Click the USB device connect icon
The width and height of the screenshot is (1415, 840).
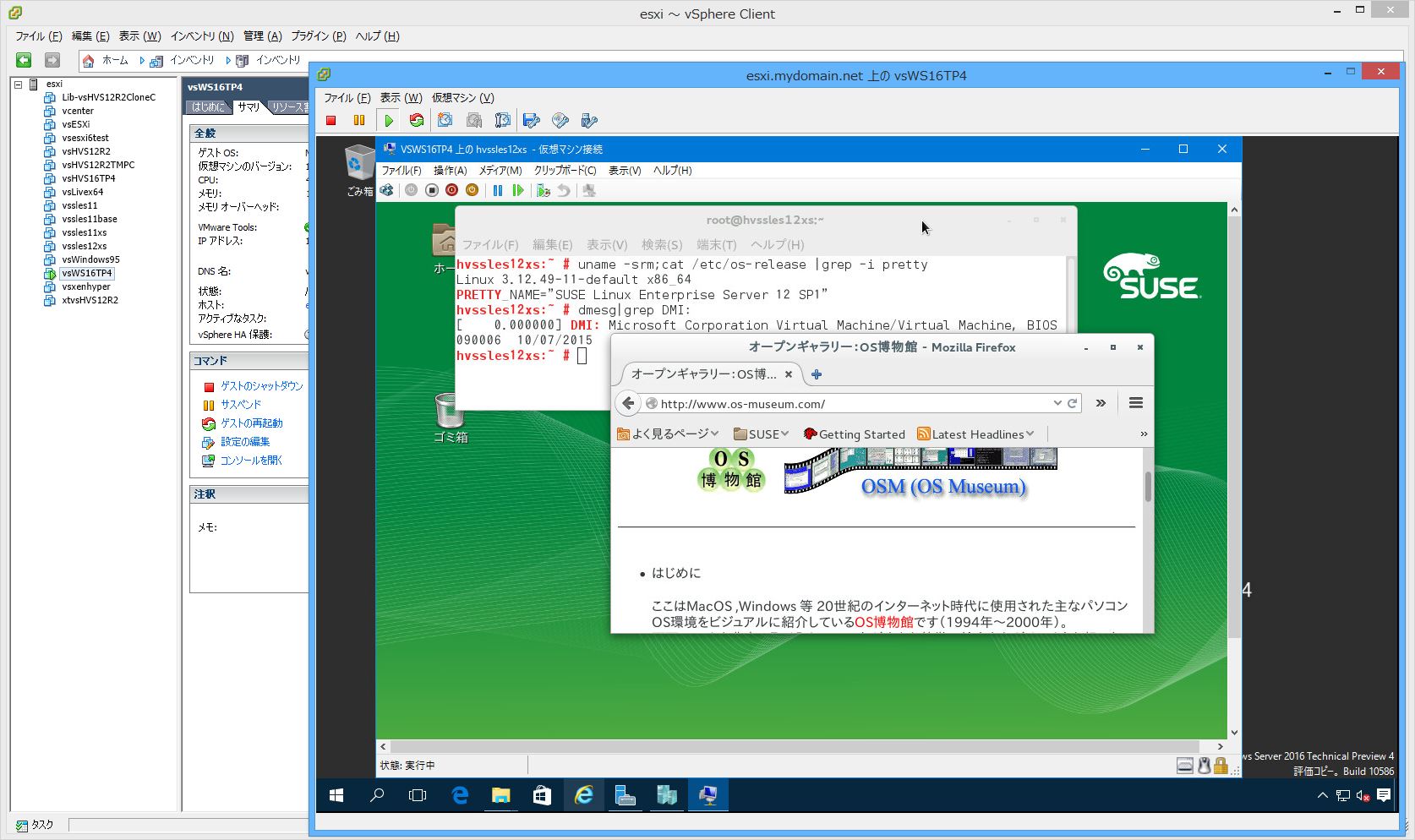click(589, 121)
